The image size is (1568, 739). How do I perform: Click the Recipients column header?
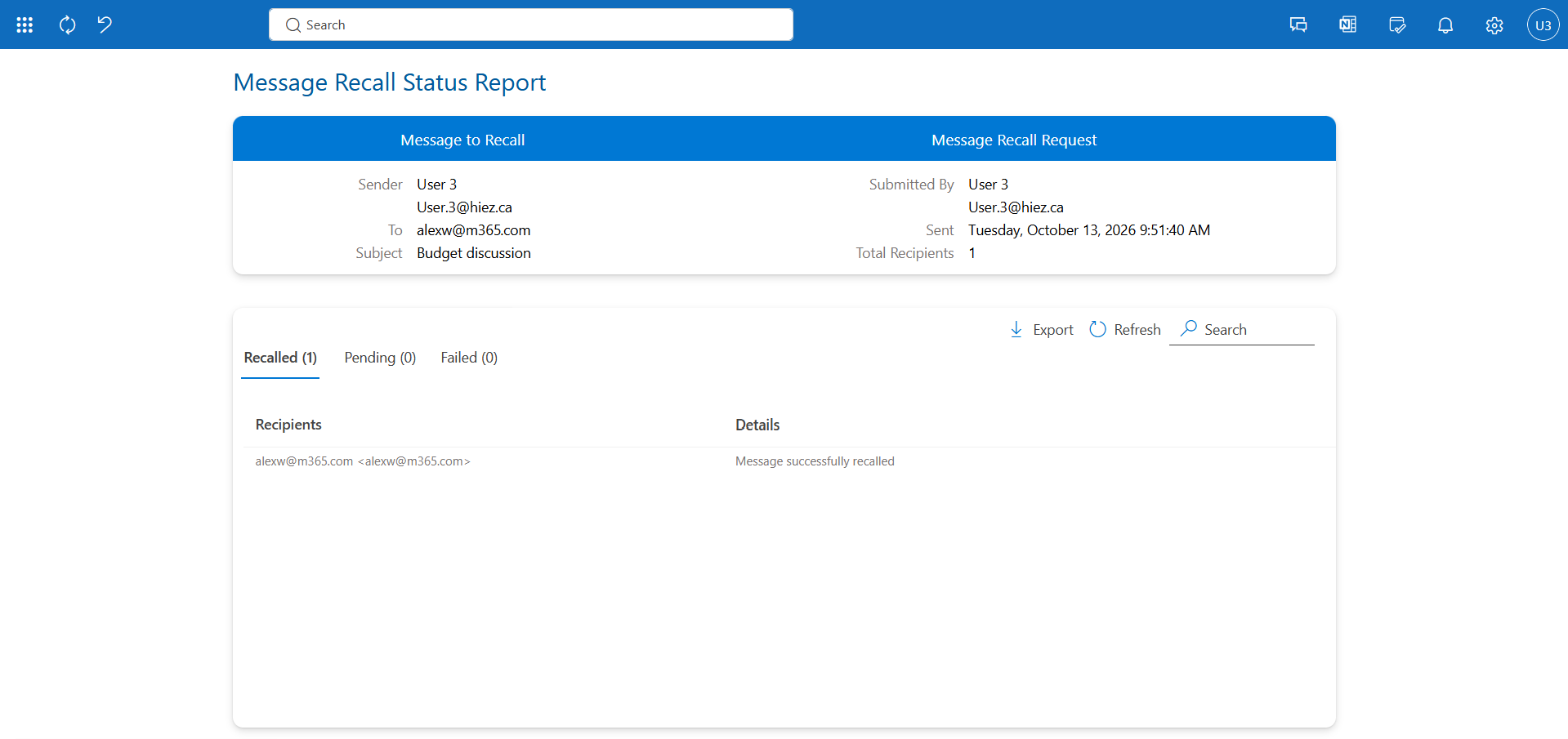coord(288,425)
